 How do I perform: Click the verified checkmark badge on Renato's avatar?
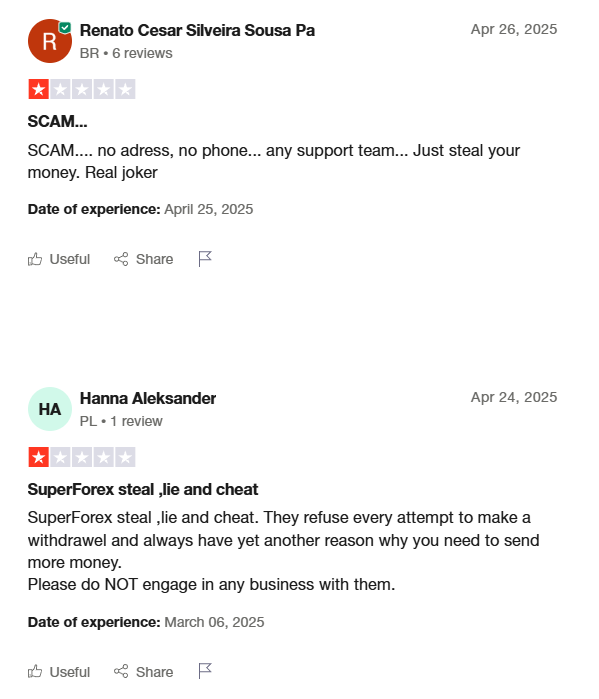pos(65,28)
